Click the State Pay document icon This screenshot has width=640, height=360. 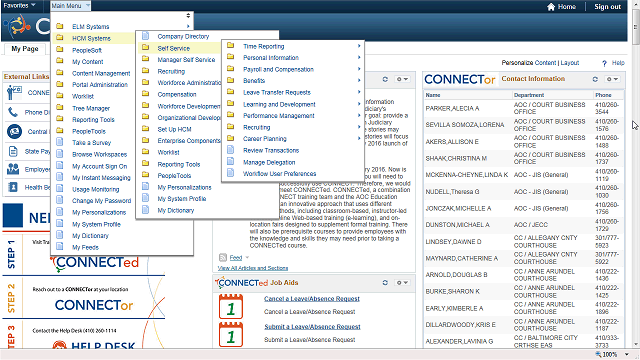click(x=13, y=151)
